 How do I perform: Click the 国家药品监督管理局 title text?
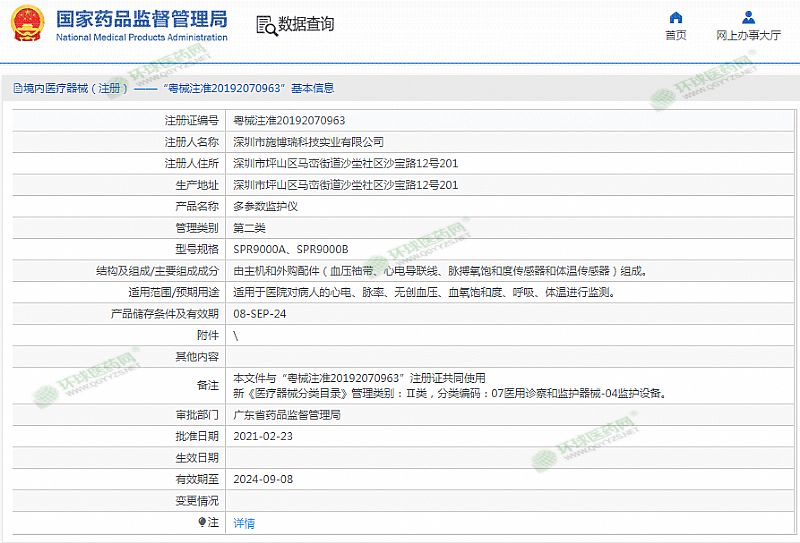point(141,19)
